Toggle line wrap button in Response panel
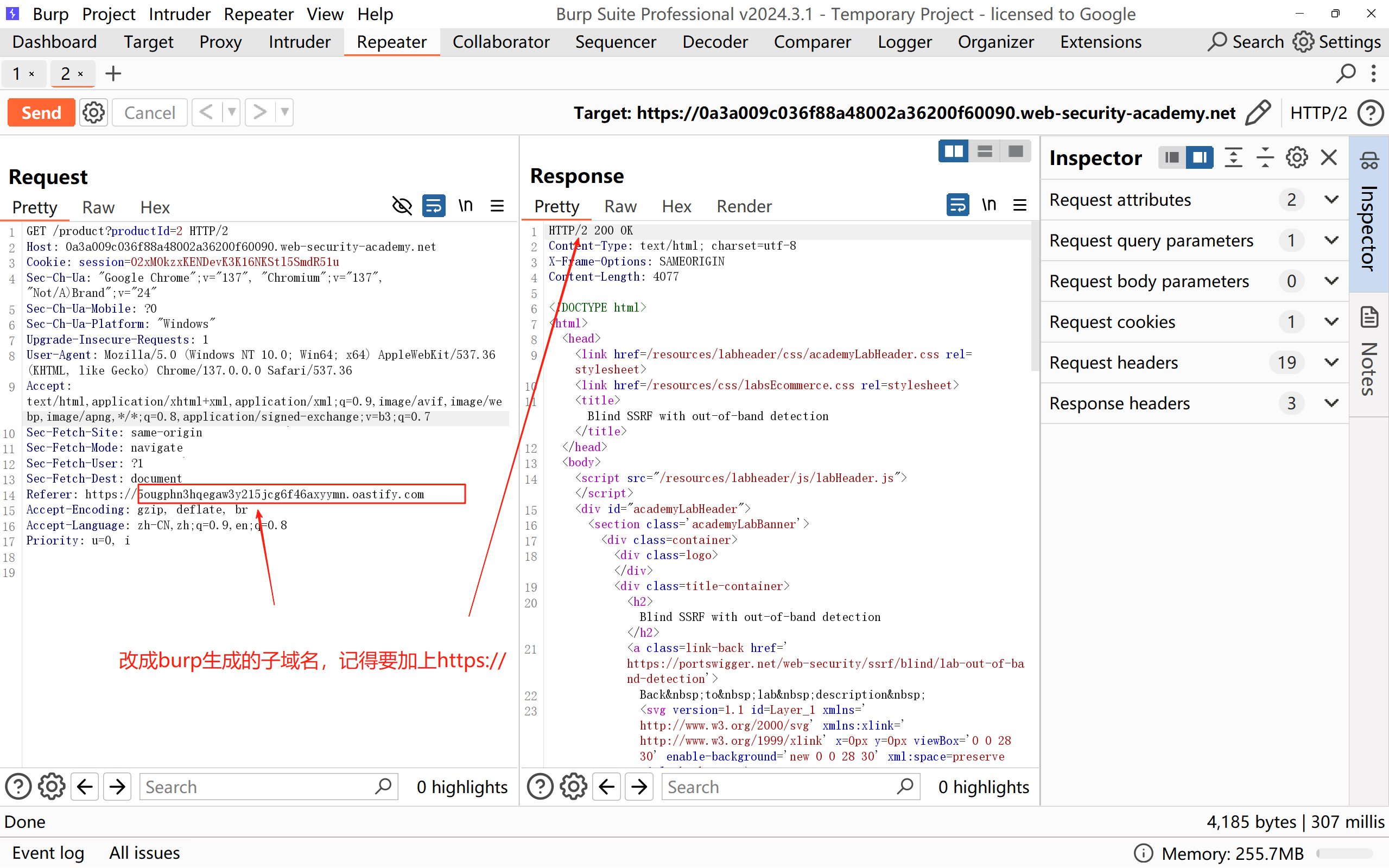1389x868 pixels. pos(957,205)
